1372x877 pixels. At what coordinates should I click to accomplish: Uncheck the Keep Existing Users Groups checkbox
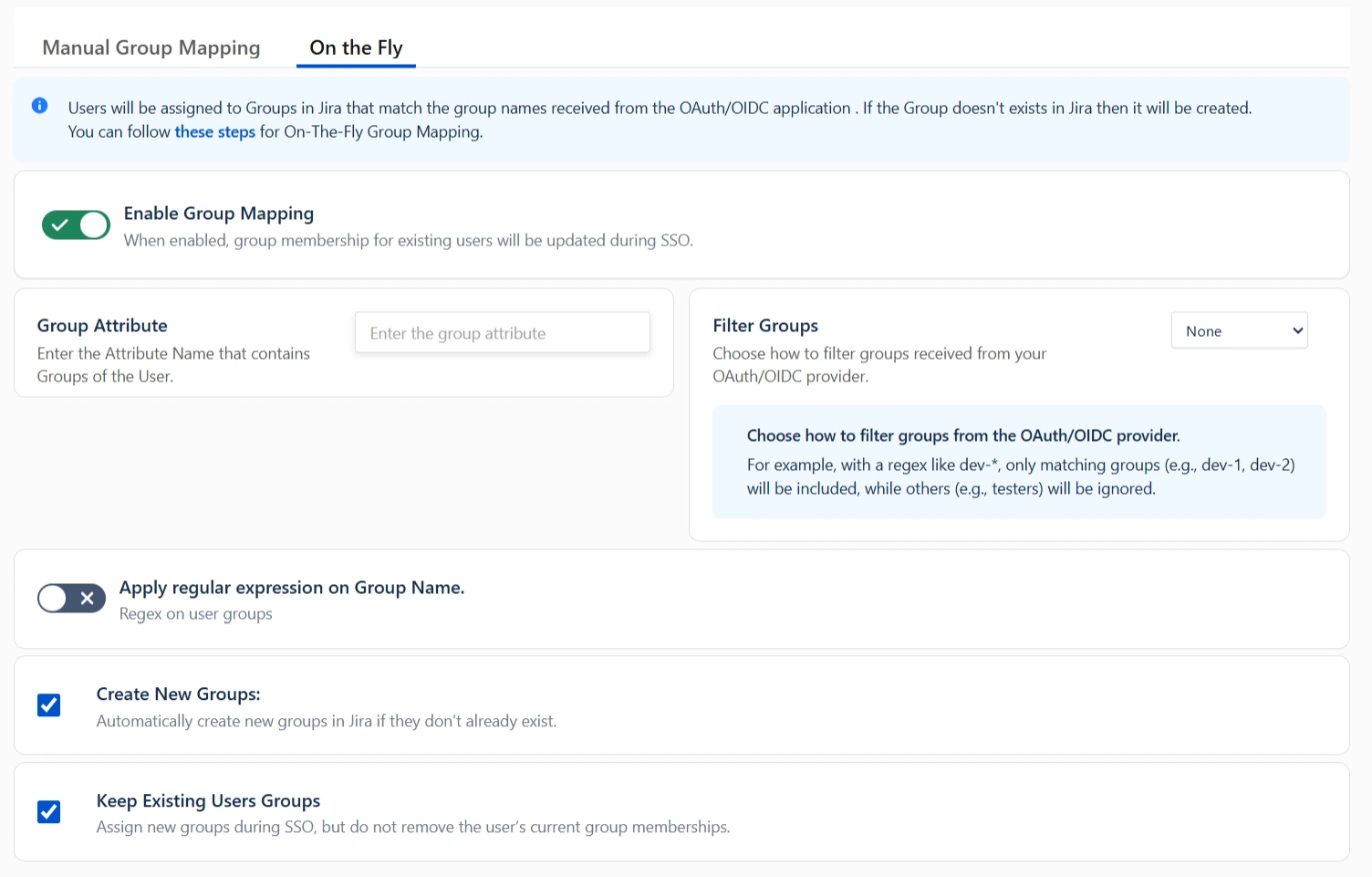[49, 812]
